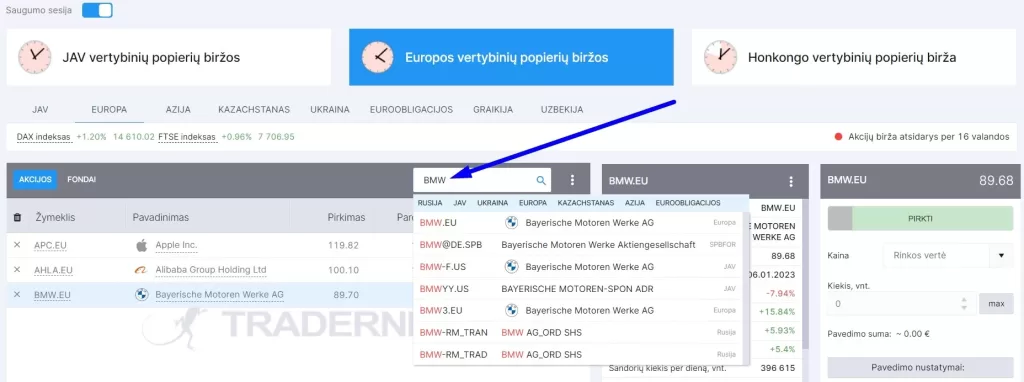Open the Honkongo vertybinių popierių birža card
Screen dimensions: 1024x382
[x=854, y=57]
